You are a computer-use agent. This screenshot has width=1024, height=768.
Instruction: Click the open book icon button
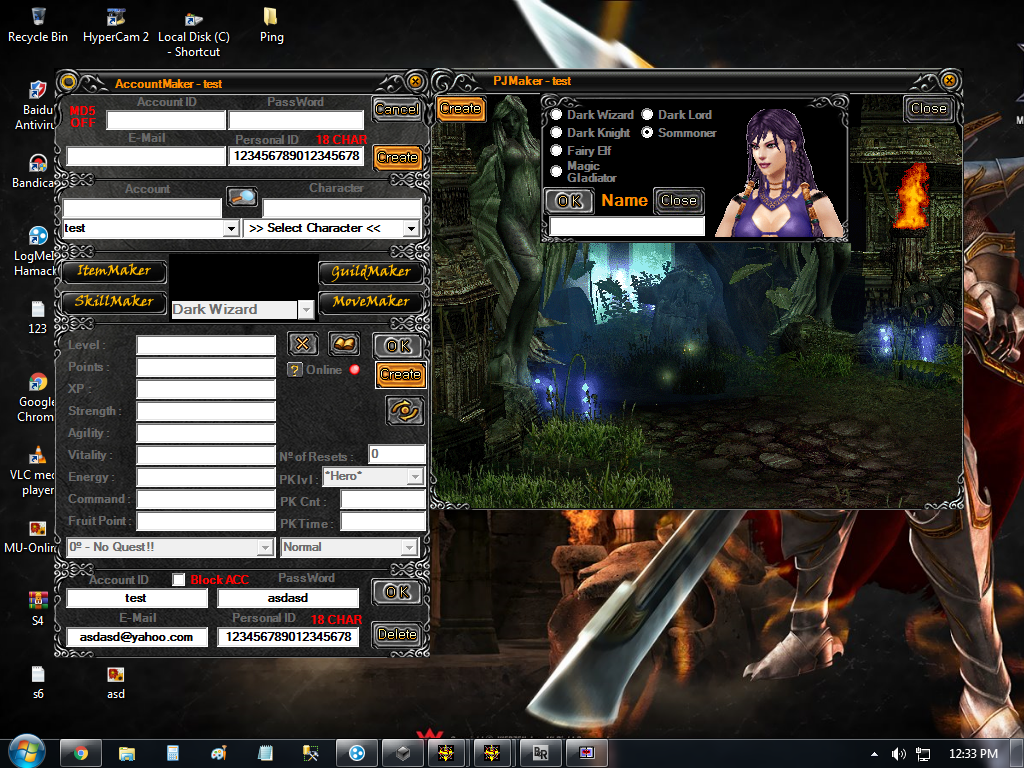(344, 344)
